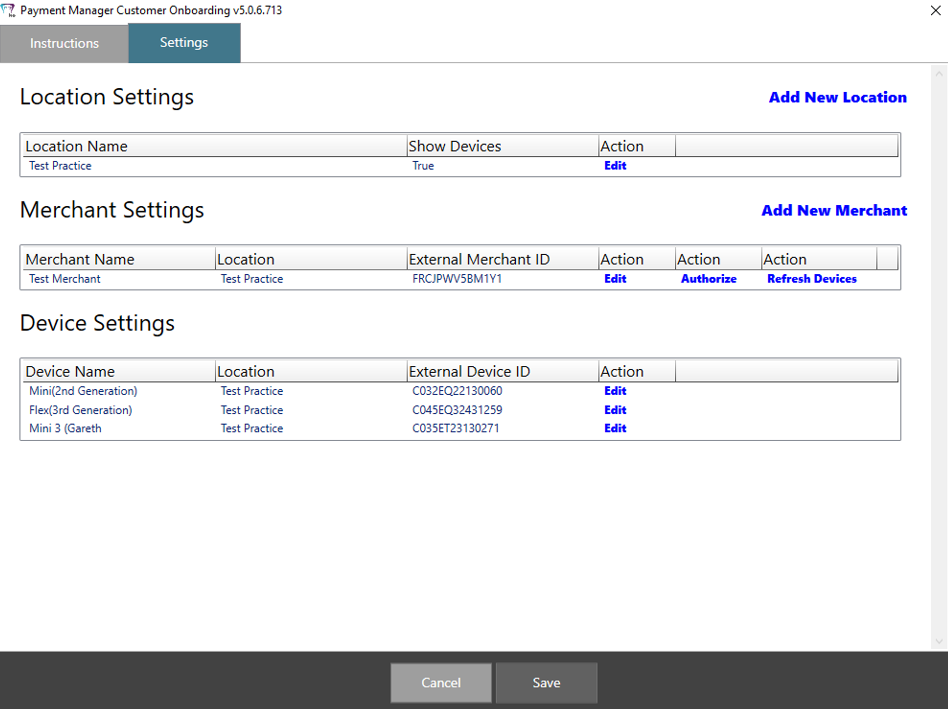
Task: Select the Mini 3 (Gareth device name
Action: tap(65, 428)
